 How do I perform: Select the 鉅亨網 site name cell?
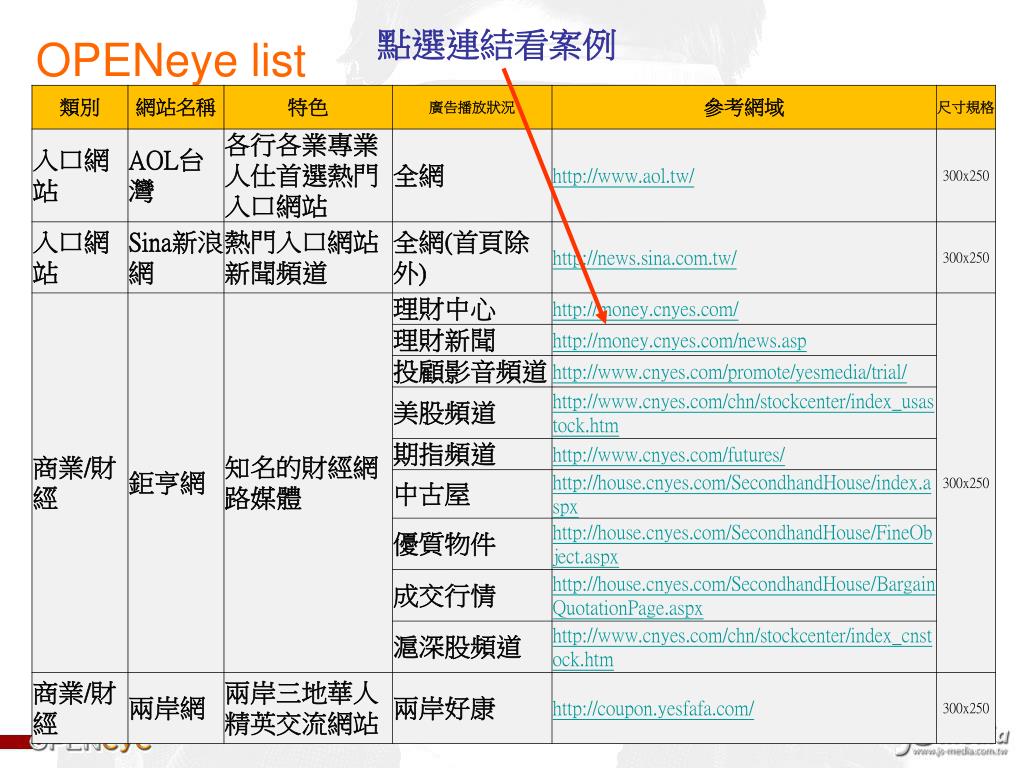tap(176, 483)
